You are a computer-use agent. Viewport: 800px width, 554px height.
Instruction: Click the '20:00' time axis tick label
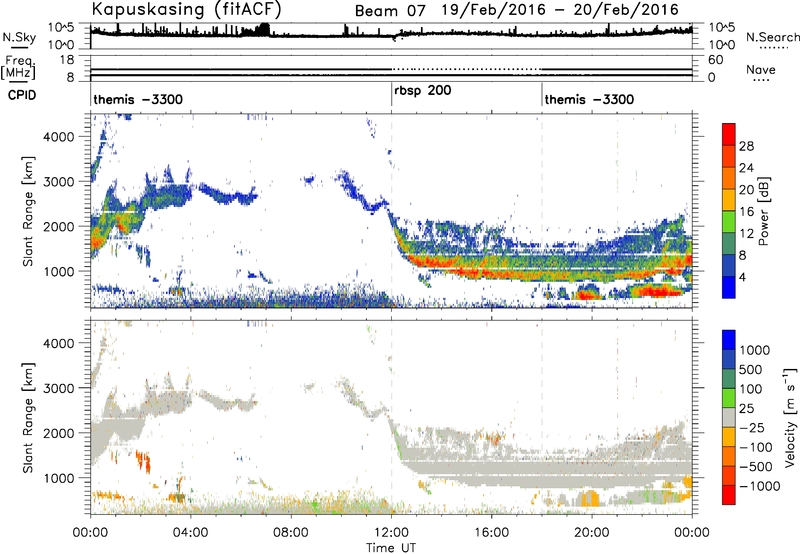click(x=591, y=533)
